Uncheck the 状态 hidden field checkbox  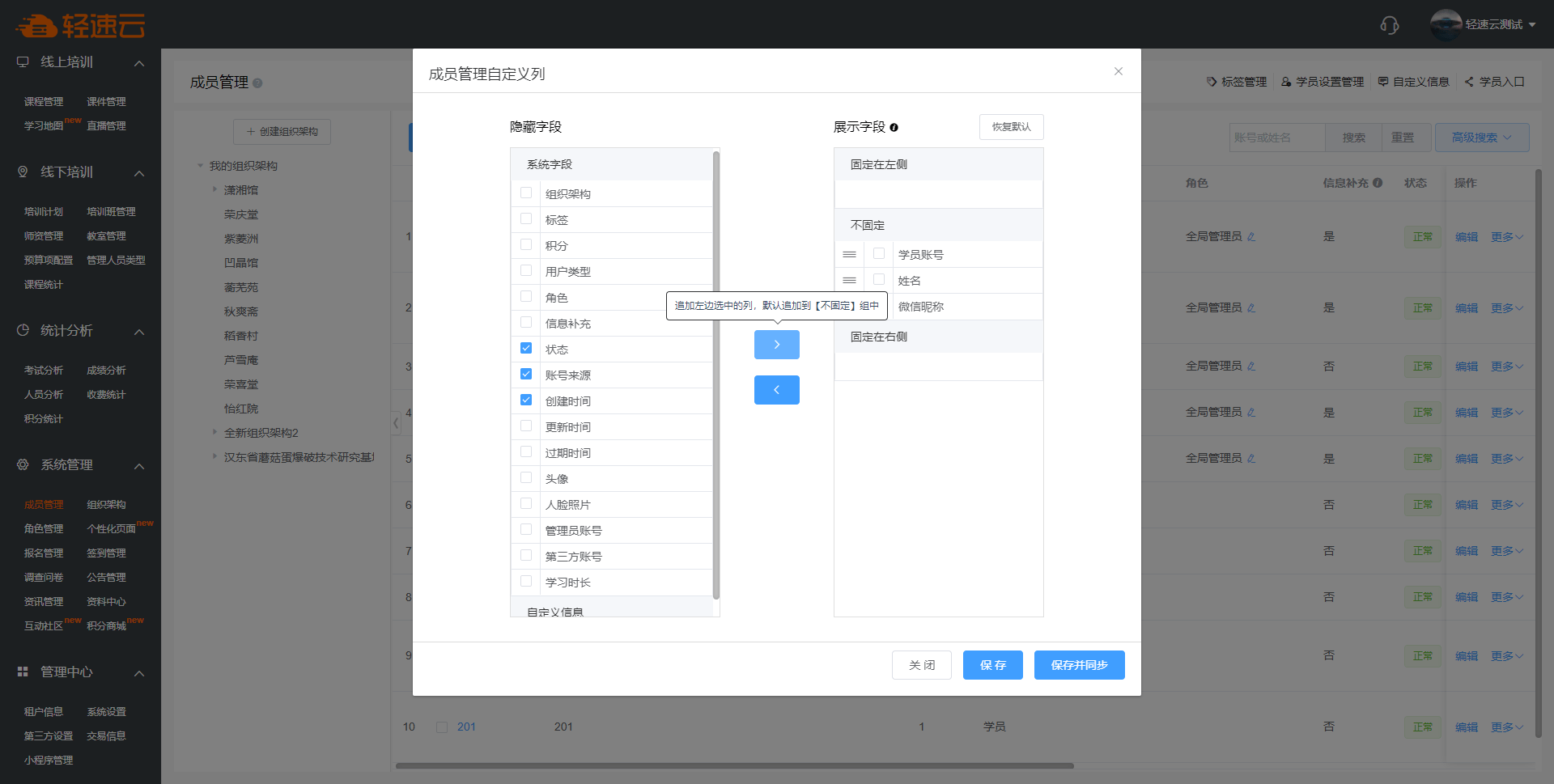(x=526, y=349)
